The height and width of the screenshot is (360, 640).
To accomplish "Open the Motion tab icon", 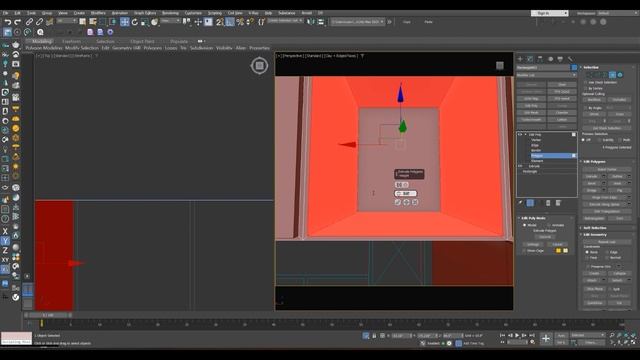I will (x=550, y=59).
